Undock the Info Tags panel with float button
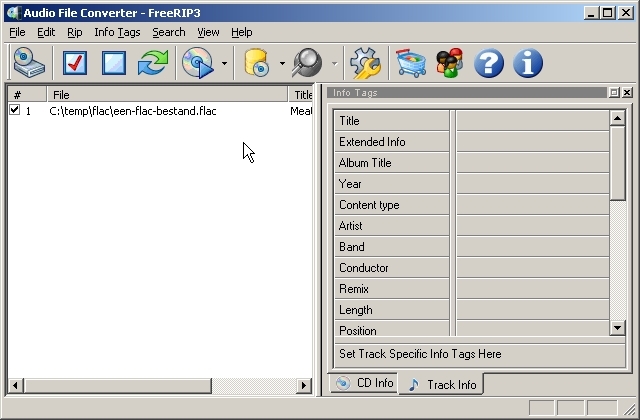Image resolution: width=640 pixels, height=420 pixels. pos(614,93)
